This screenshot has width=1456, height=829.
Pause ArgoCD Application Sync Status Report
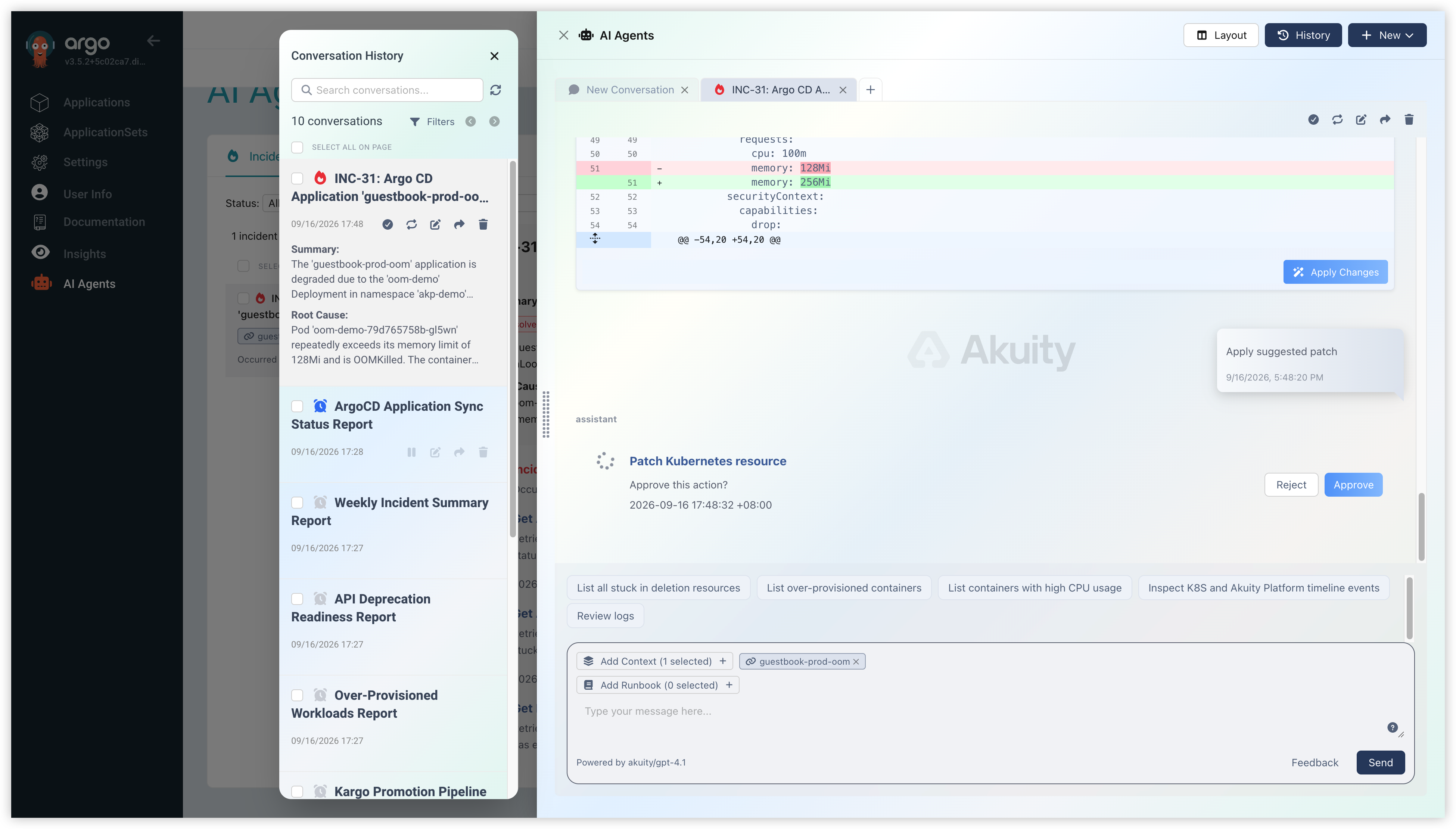pos(411,452)
